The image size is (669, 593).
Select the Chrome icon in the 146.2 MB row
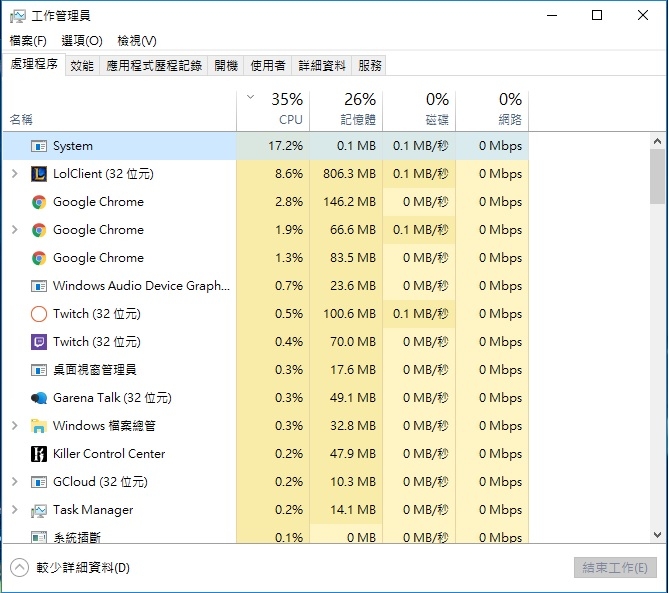click(x=39, y=202)
